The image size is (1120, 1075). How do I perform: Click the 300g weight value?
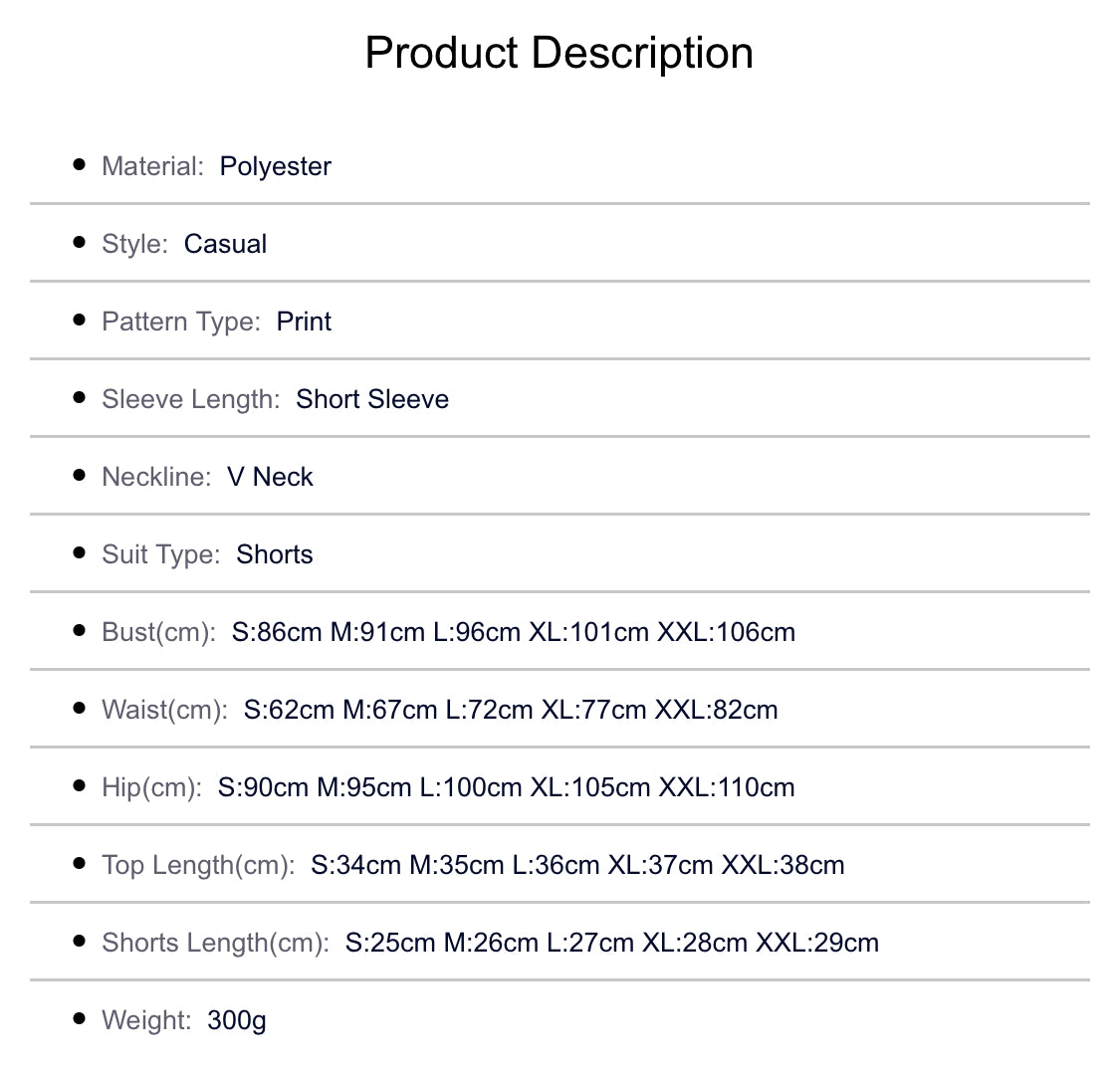tap(237, 1020)
